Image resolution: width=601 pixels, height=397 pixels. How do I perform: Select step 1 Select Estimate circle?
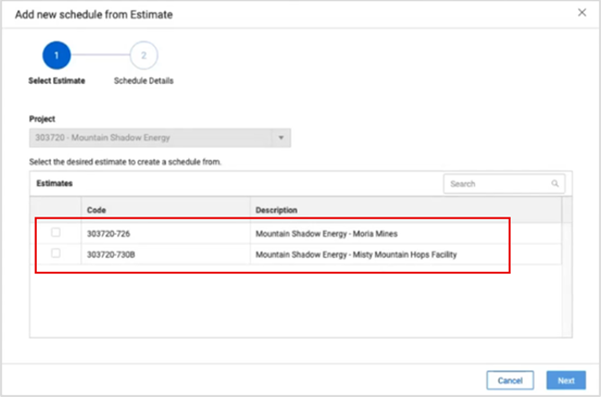coord(56,56)
